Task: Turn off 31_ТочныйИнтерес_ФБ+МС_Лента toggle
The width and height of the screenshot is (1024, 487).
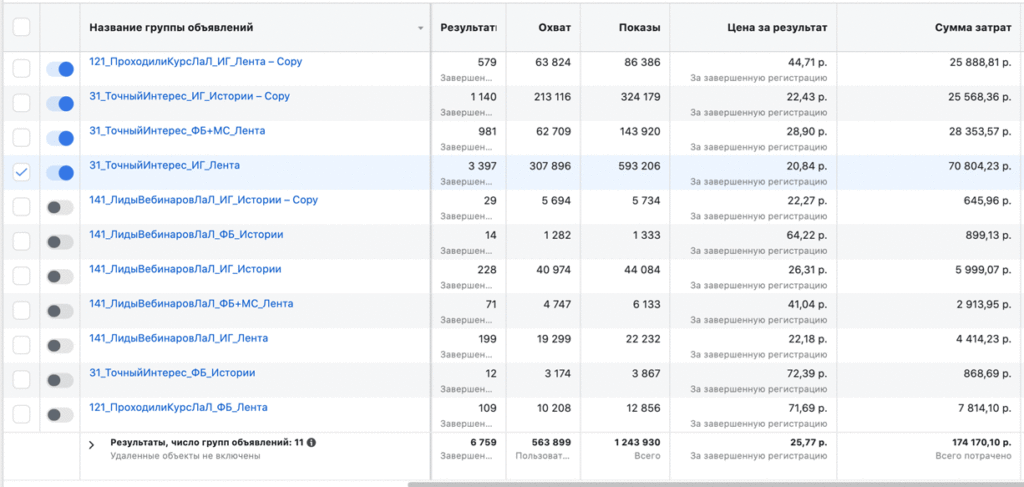Action: pyautogui.click(x=60, y=138)
